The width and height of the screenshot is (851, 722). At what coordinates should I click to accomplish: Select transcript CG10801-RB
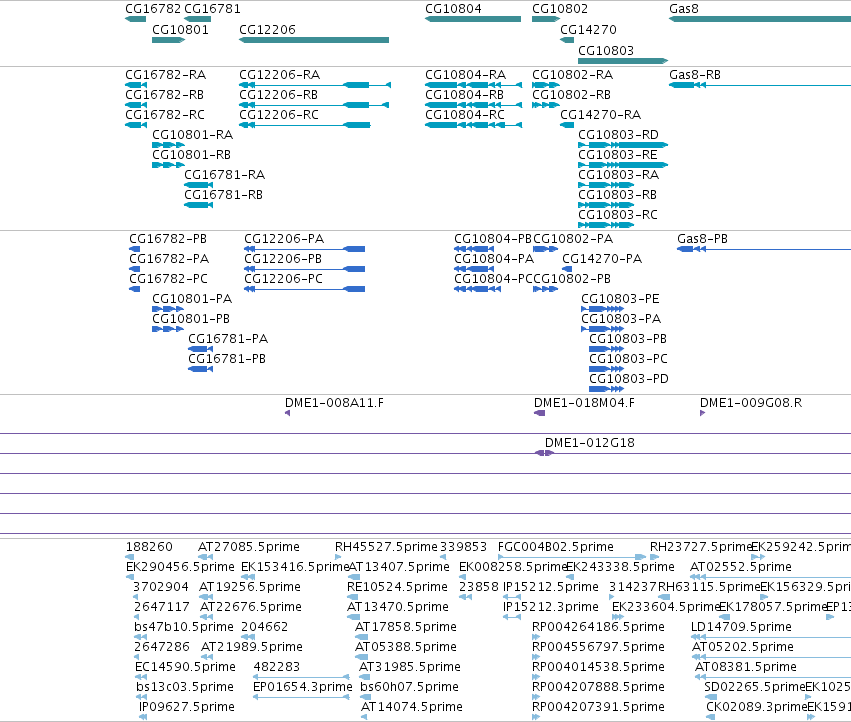[192, 155]
